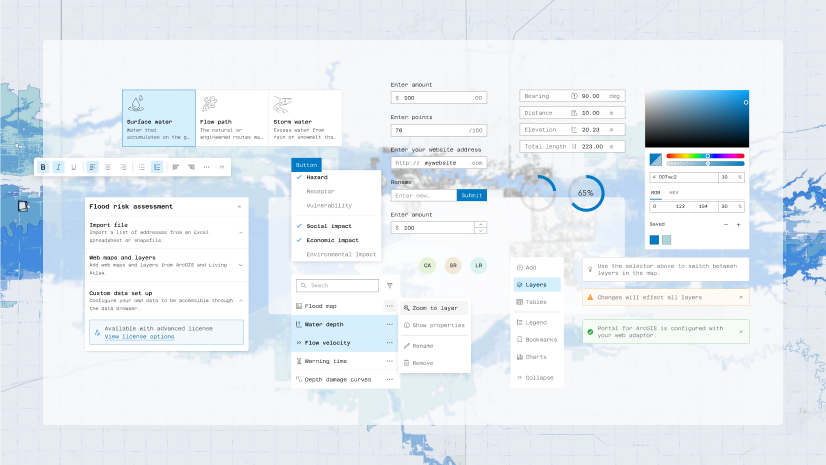Choose Remove in the context menu
The height and width of the screenshot is (465, 826).
point(434,363)
